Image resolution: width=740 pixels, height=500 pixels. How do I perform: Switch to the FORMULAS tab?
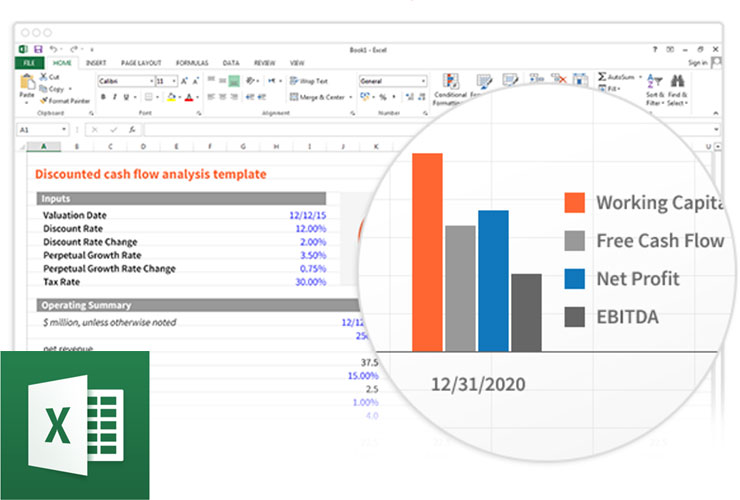coord(192,63)
